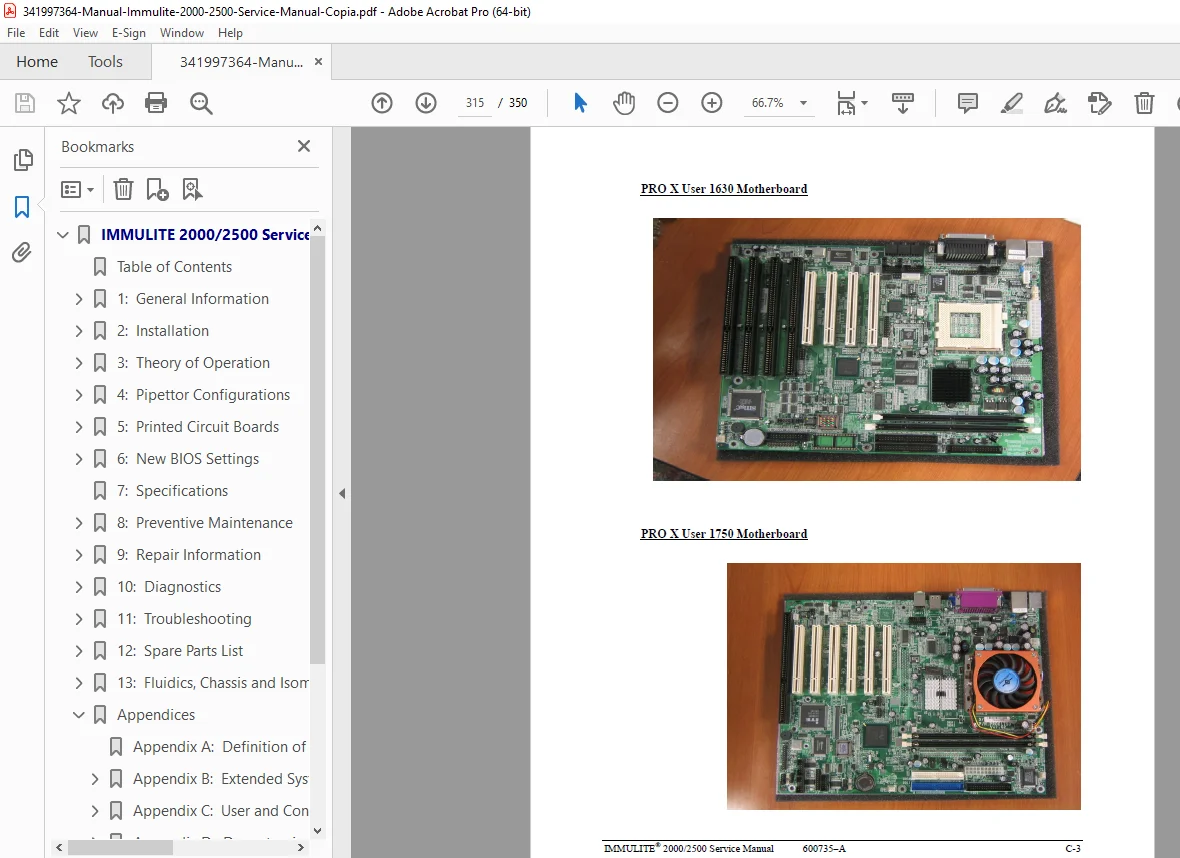Expand 3: Theory of Operation
1180x858 pixels.
(79, 363)
